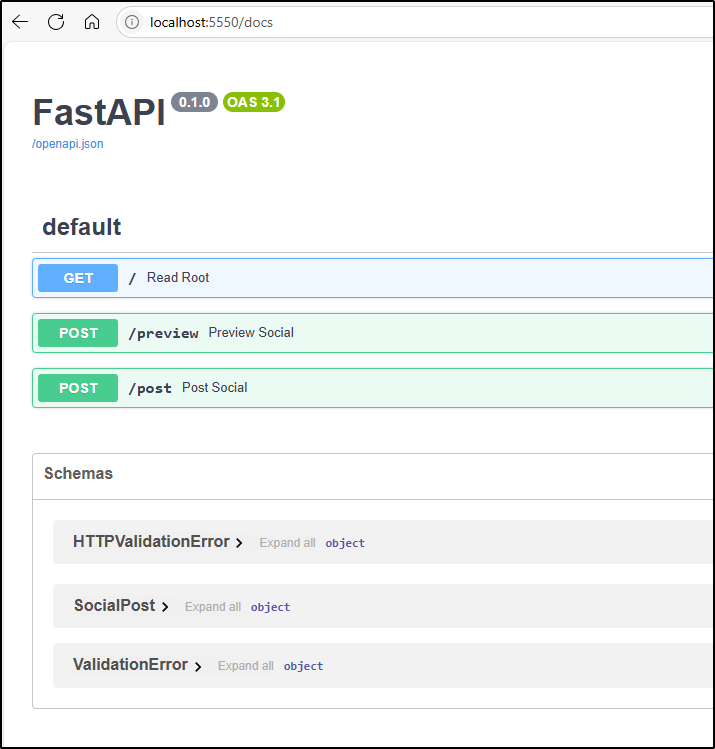Expand the ValidationError schema chevron

click(198, 666)
